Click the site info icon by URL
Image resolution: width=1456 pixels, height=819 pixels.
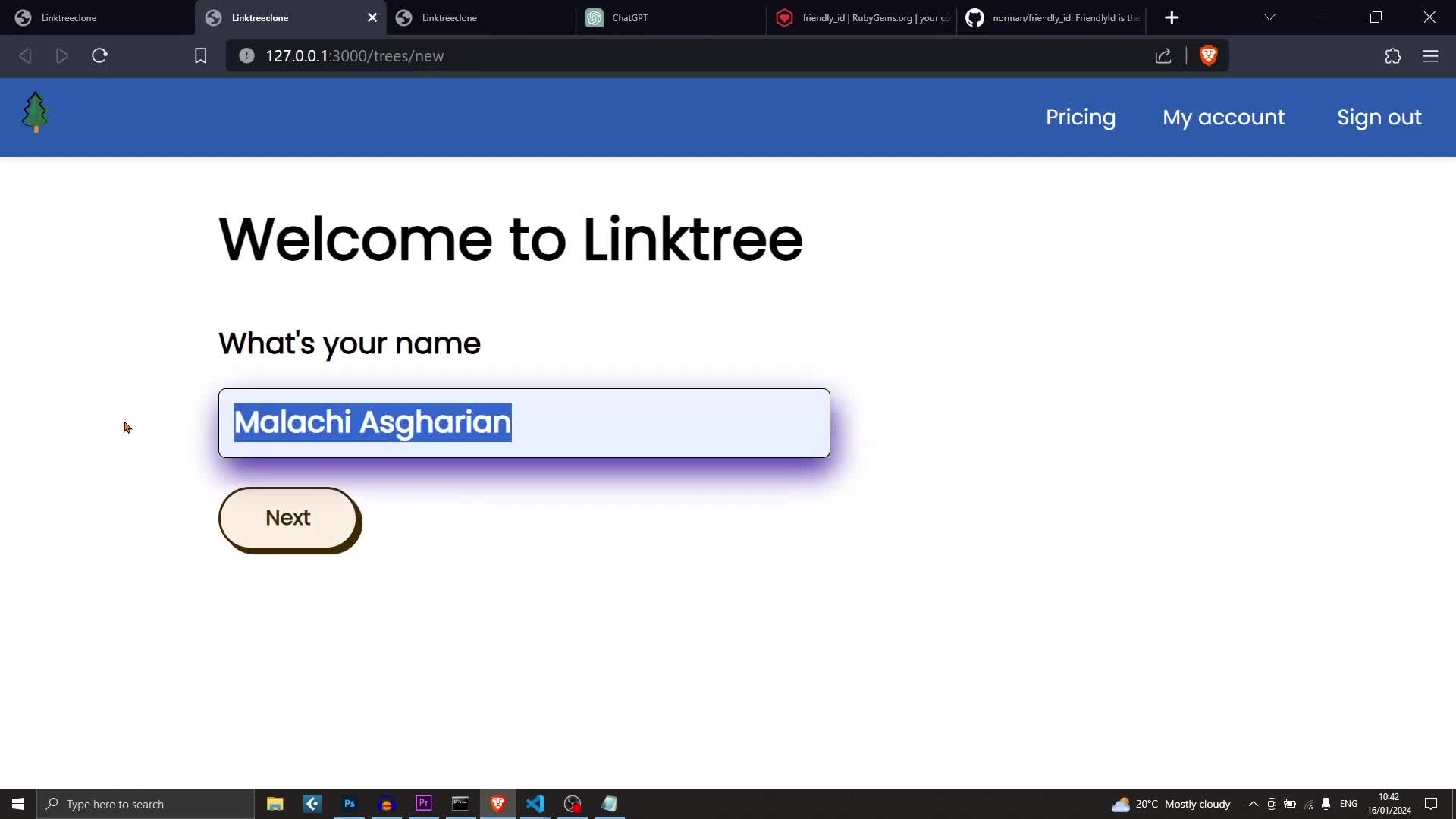pos(246,56)
